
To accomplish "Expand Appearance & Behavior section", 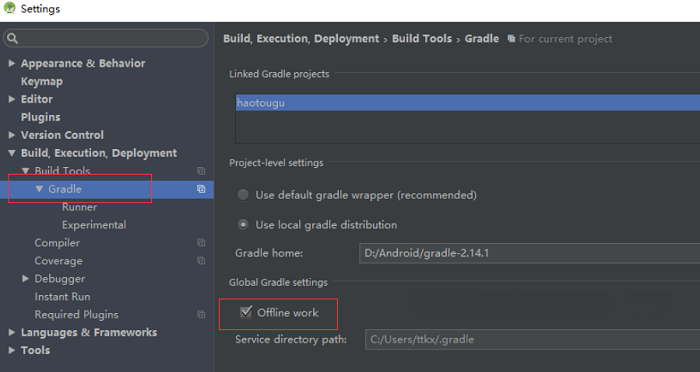I will coord(12,63).
